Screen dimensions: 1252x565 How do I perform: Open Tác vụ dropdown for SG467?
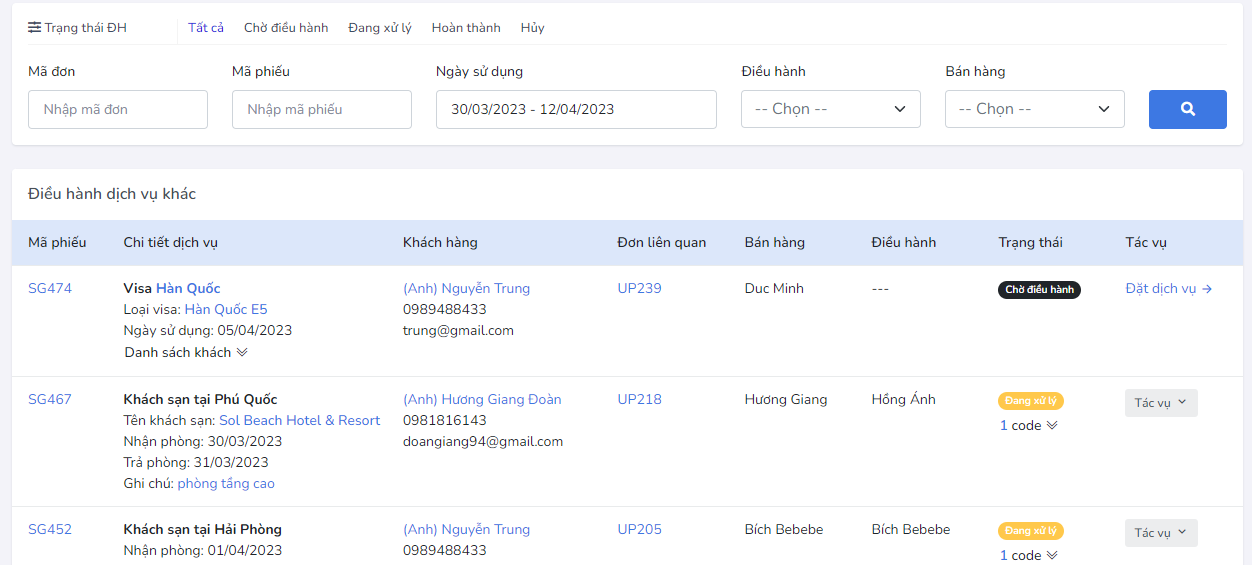pyautogui.click(x=1160, y=403)
